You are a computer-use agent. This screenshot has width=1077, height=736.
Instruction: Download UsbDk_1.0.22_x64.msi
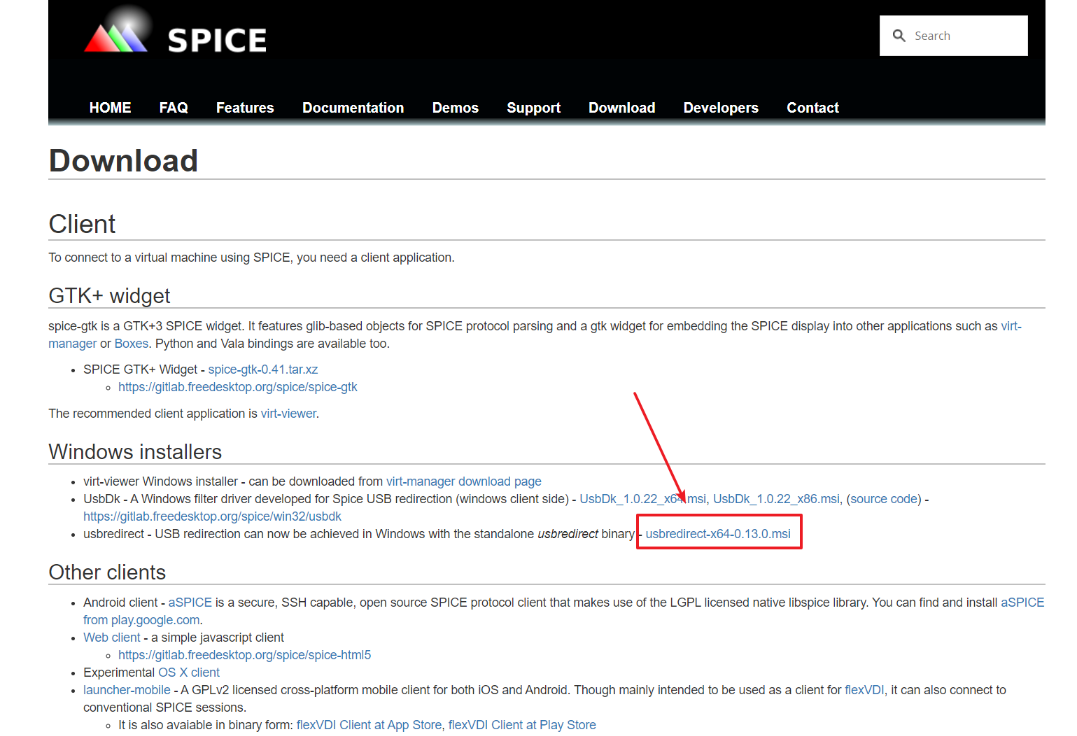[642, 499]
